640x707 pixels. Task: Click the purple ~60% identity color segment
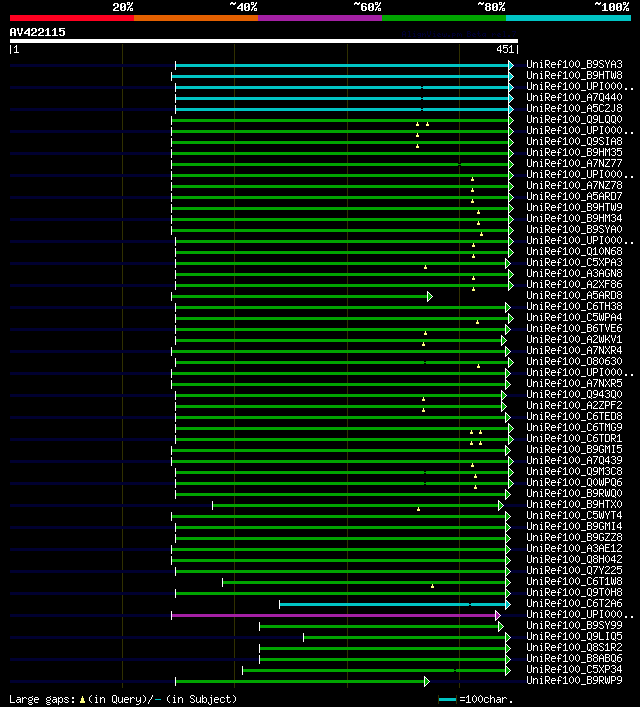tap(320, 18)
